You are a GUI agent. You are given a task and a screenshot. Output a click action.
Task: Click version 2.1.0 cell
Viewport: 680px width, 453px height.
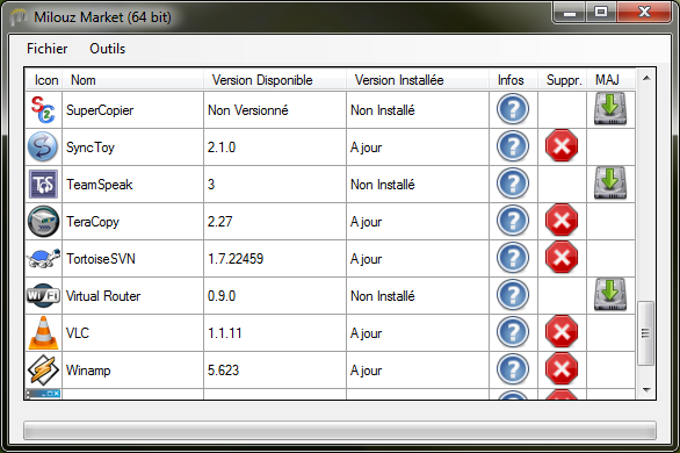[x=275, y=147]
